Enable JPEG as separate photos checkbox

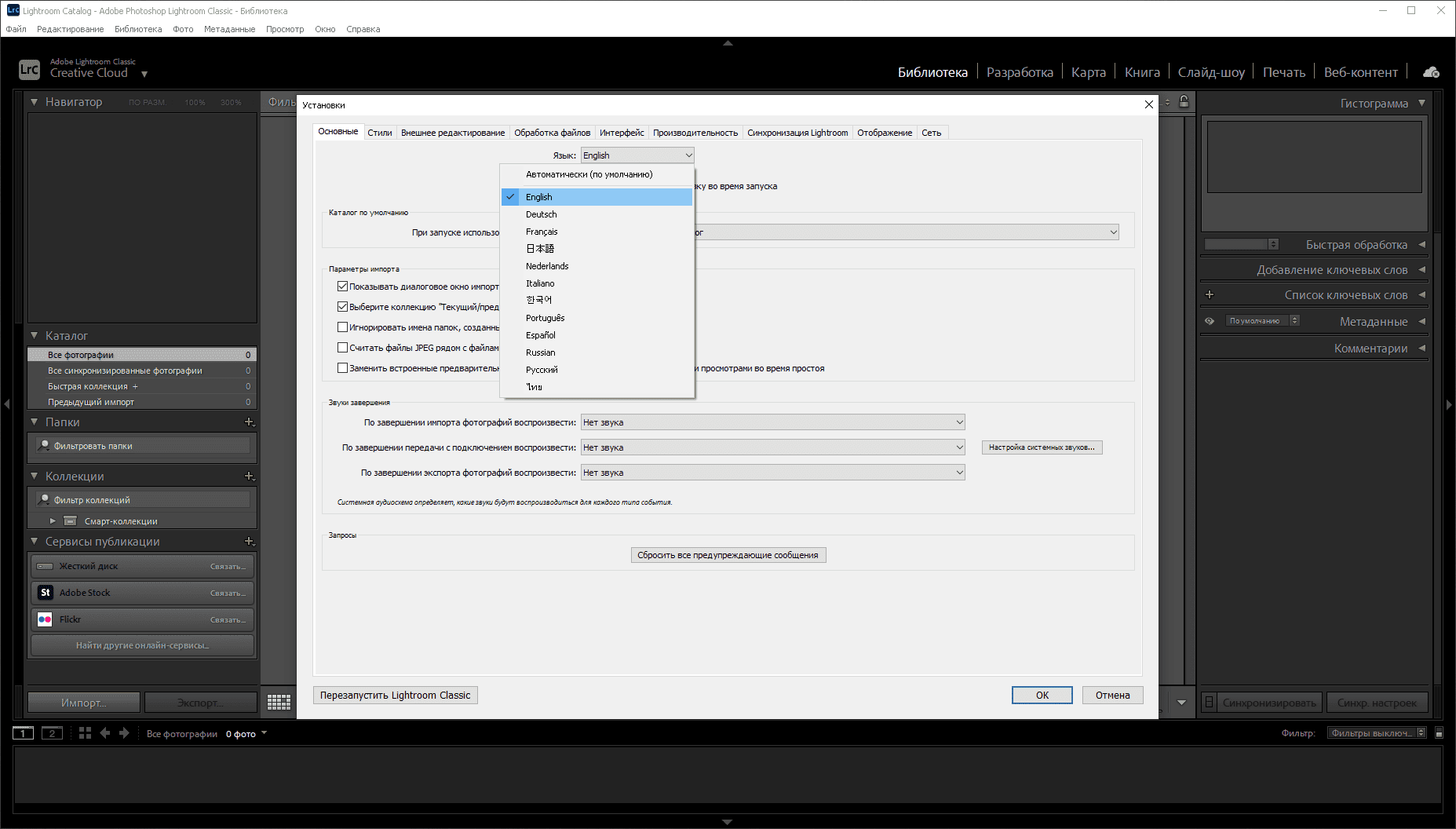click(x=342, y=348)
